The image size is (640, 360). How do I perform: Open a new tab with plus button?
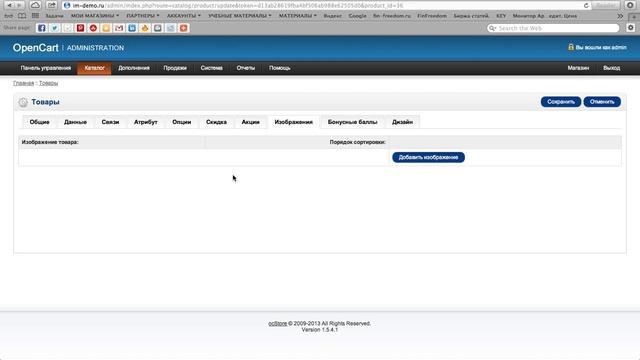[634, 16]
